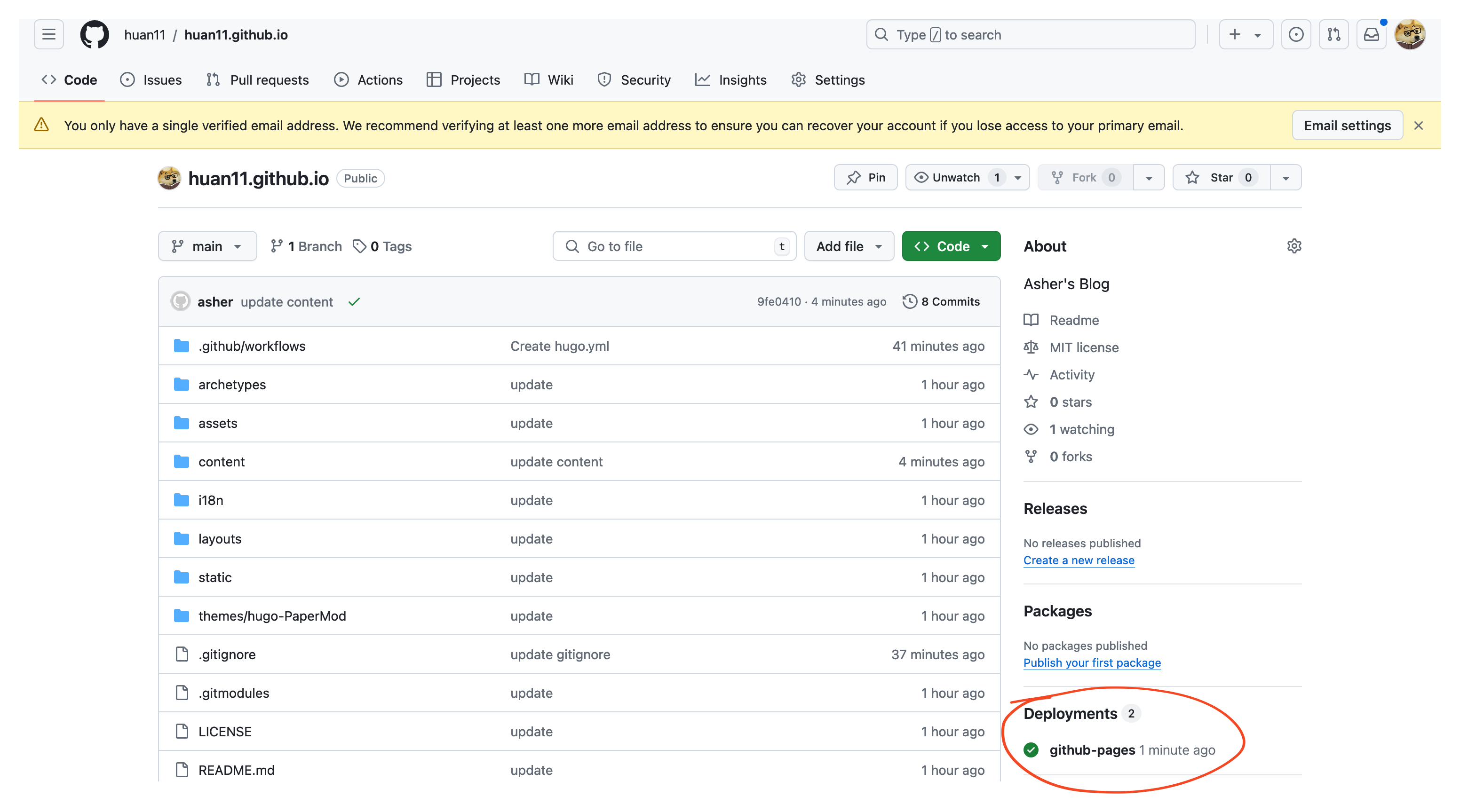Open the MIT license link
1460x812 pixels.
(x=1084, y=347)
